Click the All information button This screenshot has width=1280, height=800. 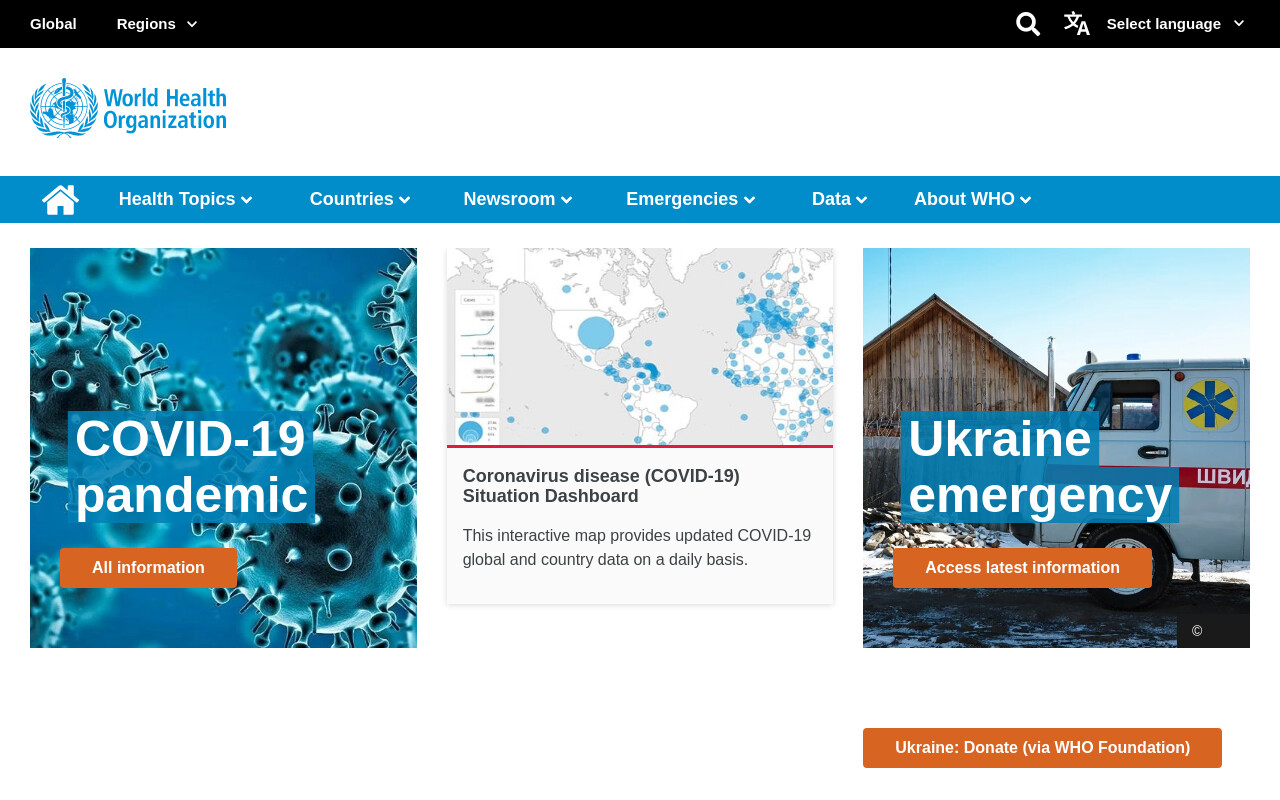point(148,568)
